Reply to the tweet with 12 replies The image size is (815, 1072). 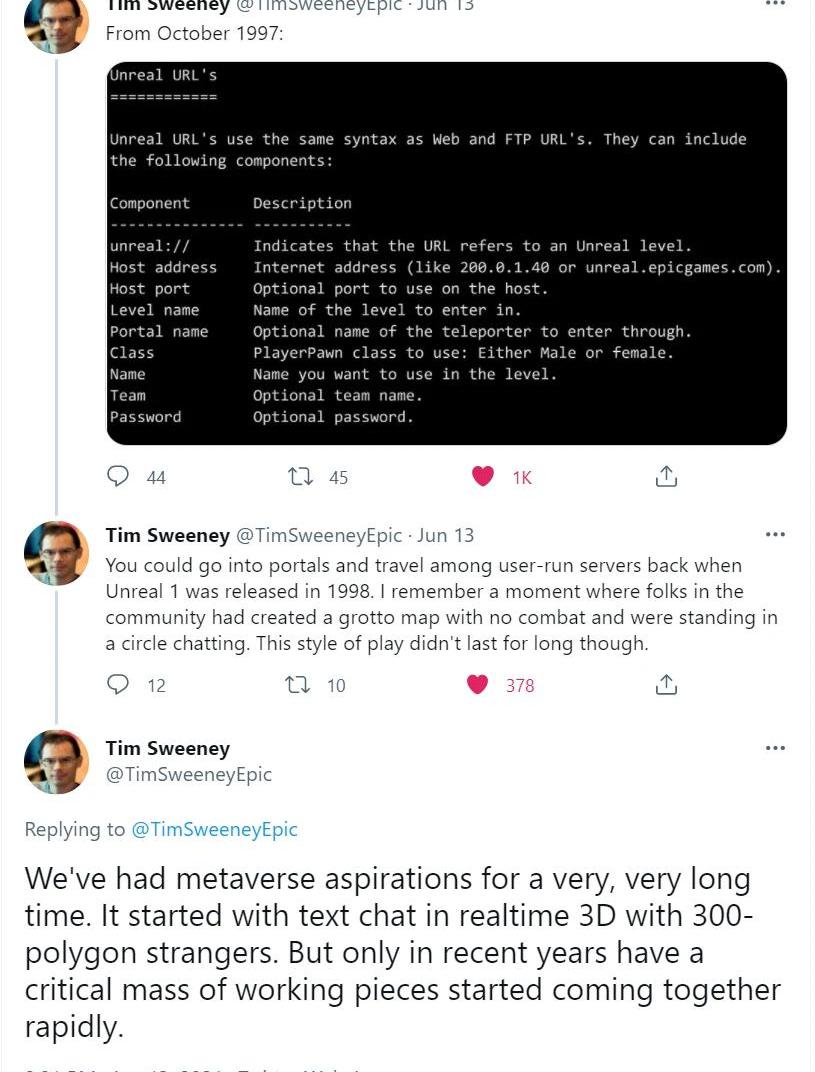click(119, 685)
